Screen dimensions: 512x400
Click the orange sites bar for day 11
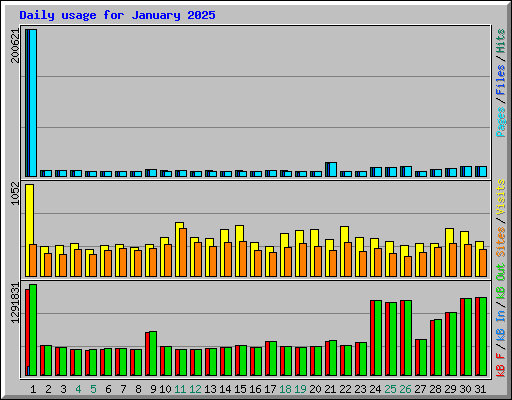(x=183, y=252)
